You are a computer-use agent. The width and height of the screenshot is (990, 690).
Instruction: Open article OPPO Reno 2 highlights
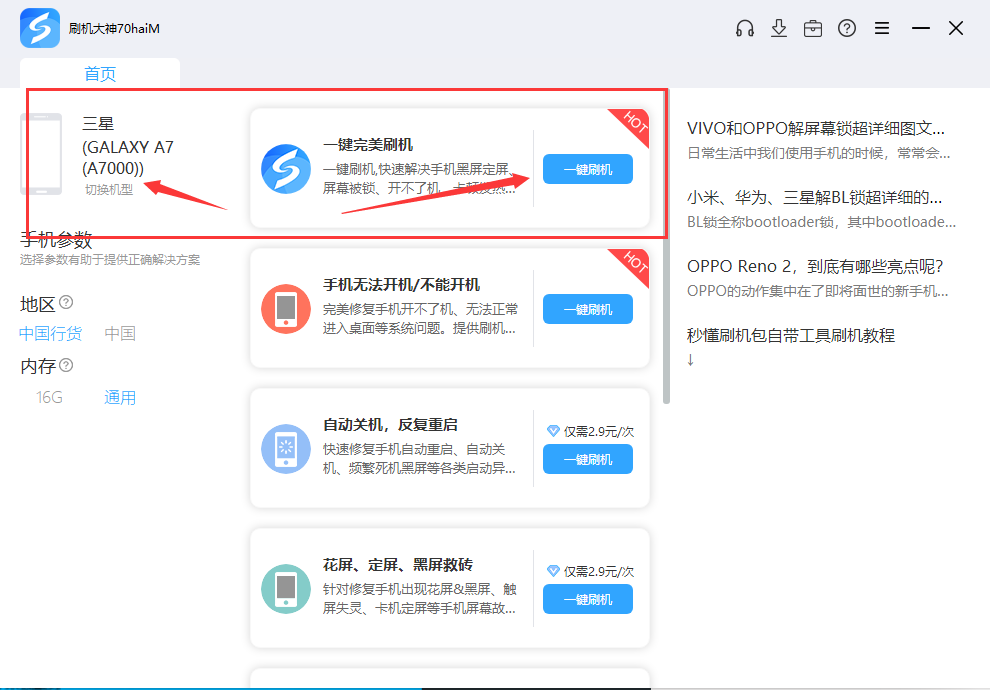[815, 266]
